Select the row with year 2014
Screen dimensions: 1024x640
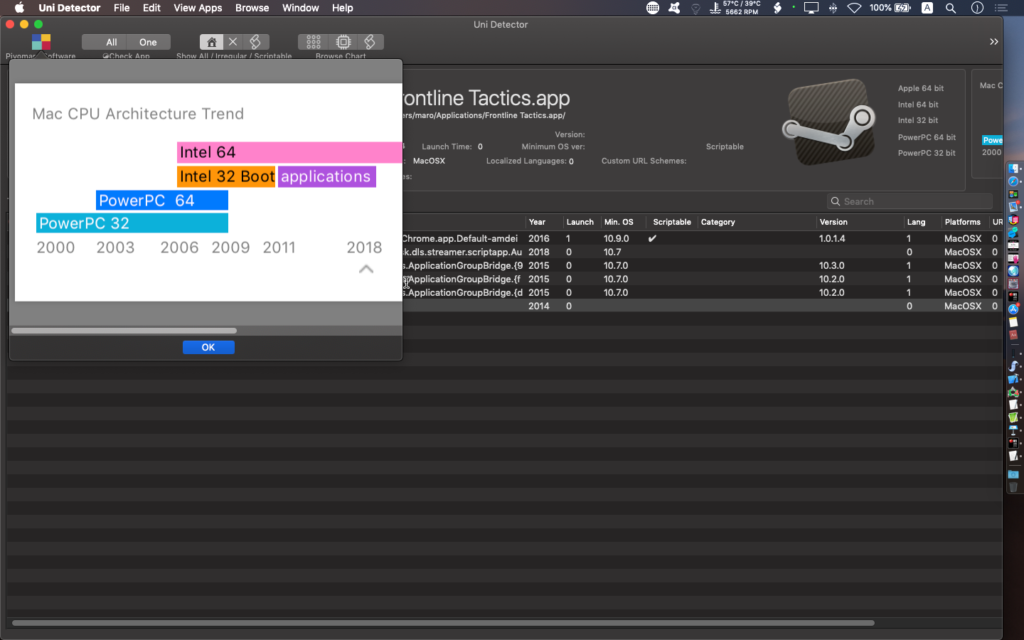click(x=702, y=306)
